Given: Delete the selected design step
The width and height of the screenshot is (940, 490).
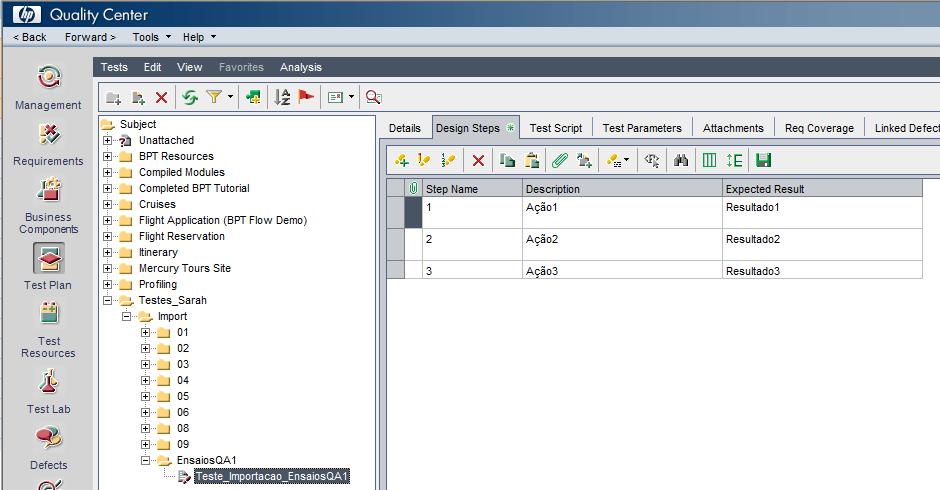Looking at the screenshot, I should click(x=478, y=160).
